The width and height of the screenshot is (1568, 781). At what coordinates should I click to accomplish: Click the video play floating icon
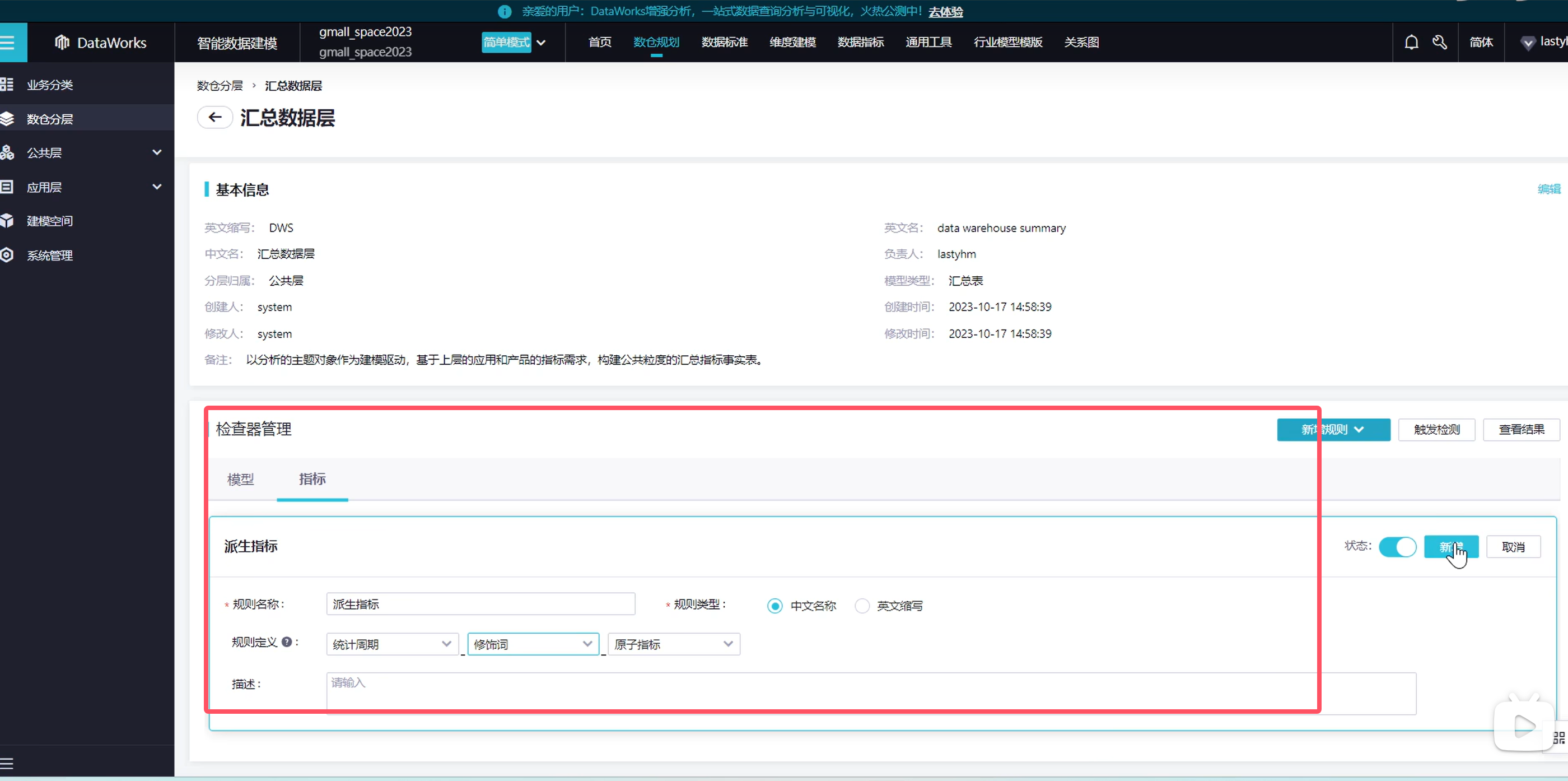[x=1523, y=725]
